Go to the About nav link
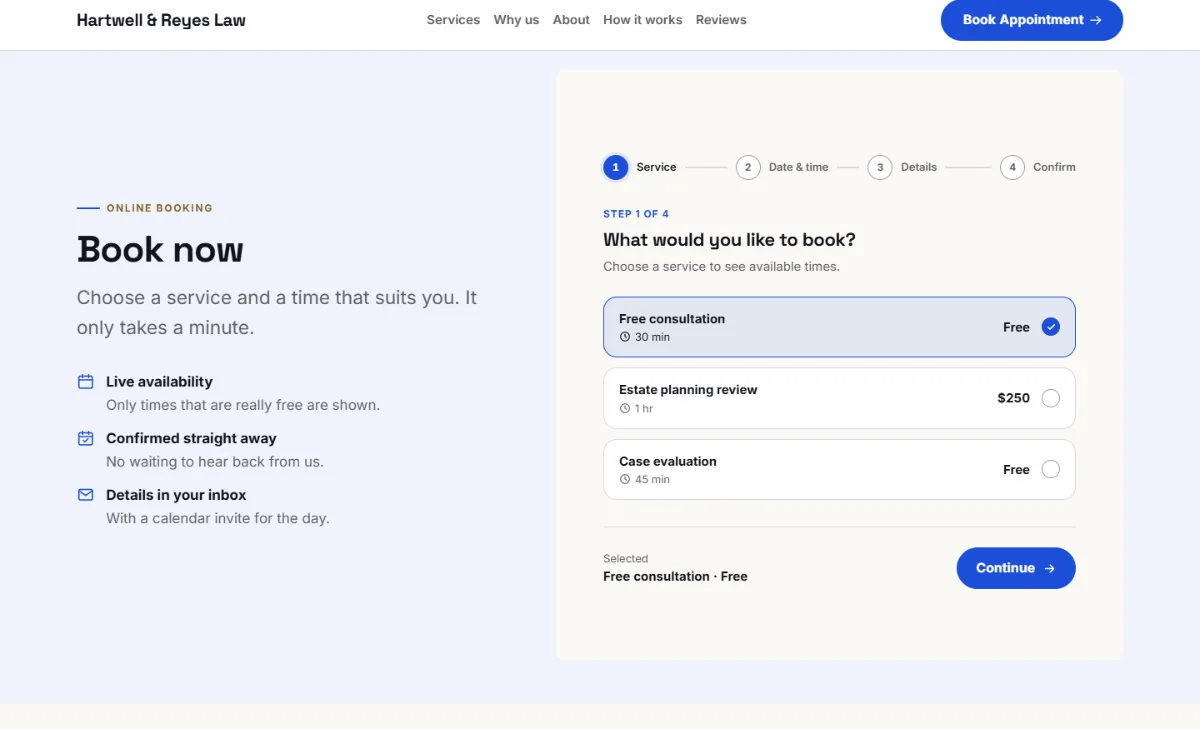 pyautogui.click(x=571, y=20)
